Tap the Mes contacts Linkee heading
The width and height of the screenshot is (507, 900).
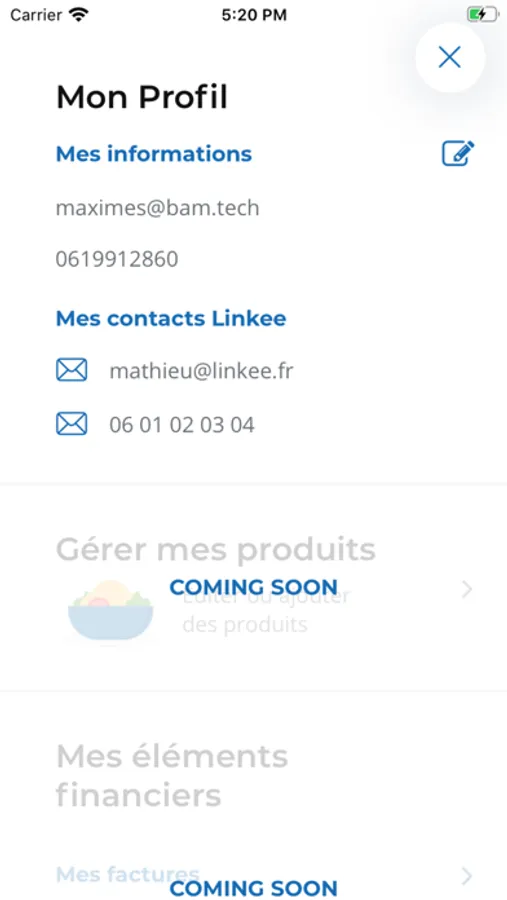(171, 318)
